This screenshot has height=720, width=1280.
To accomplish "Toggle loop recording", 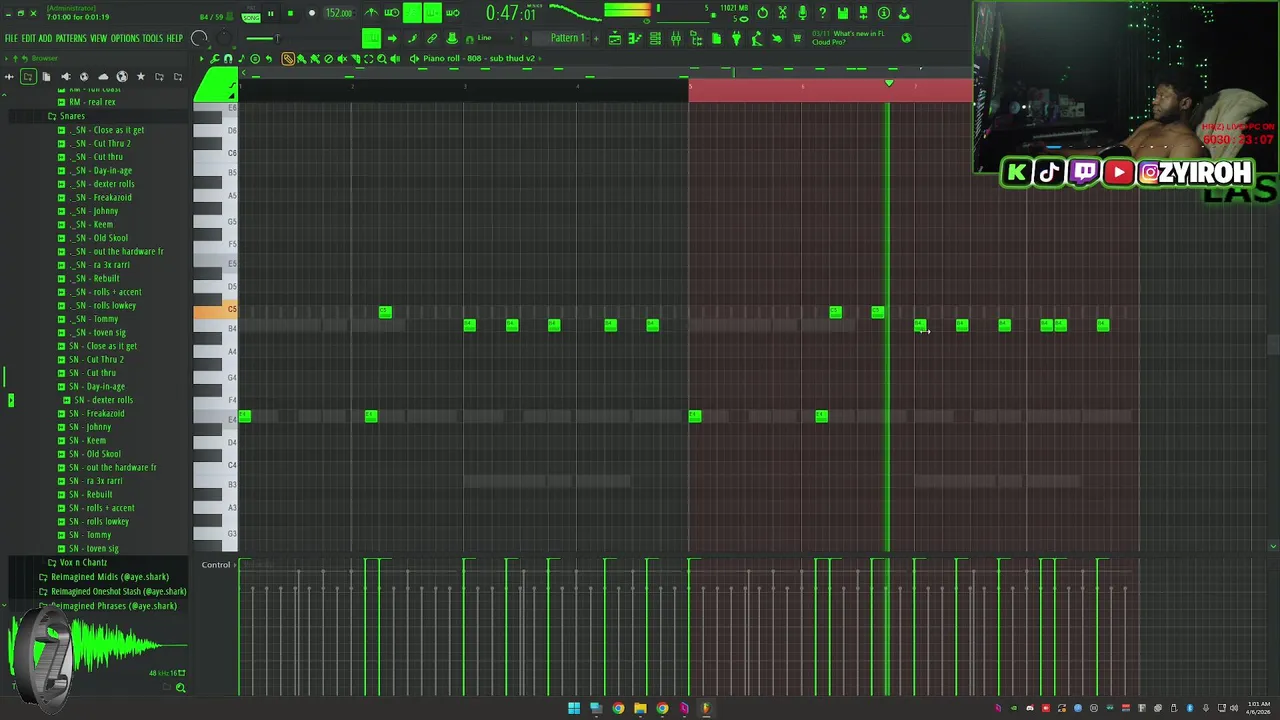I will [452, 13].
